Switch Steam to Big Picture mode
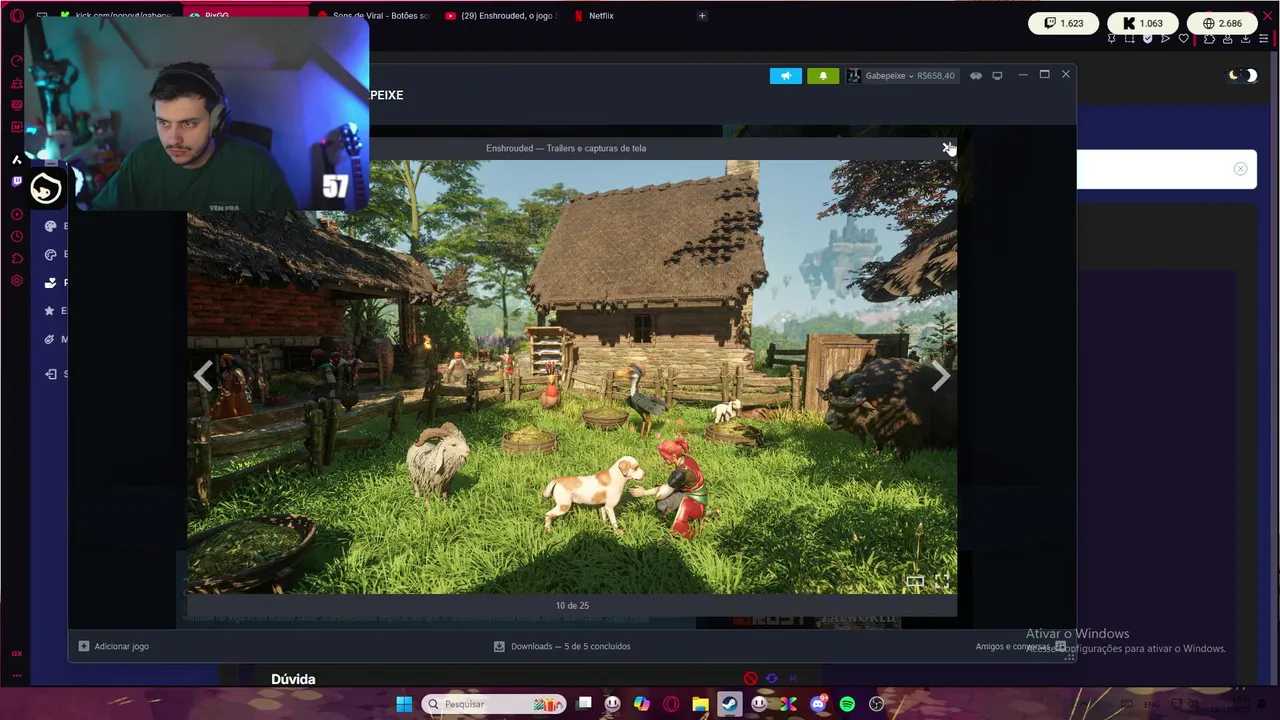This screenshot has width=1280, height=720. pyautogui.click(x=997, y=76)
